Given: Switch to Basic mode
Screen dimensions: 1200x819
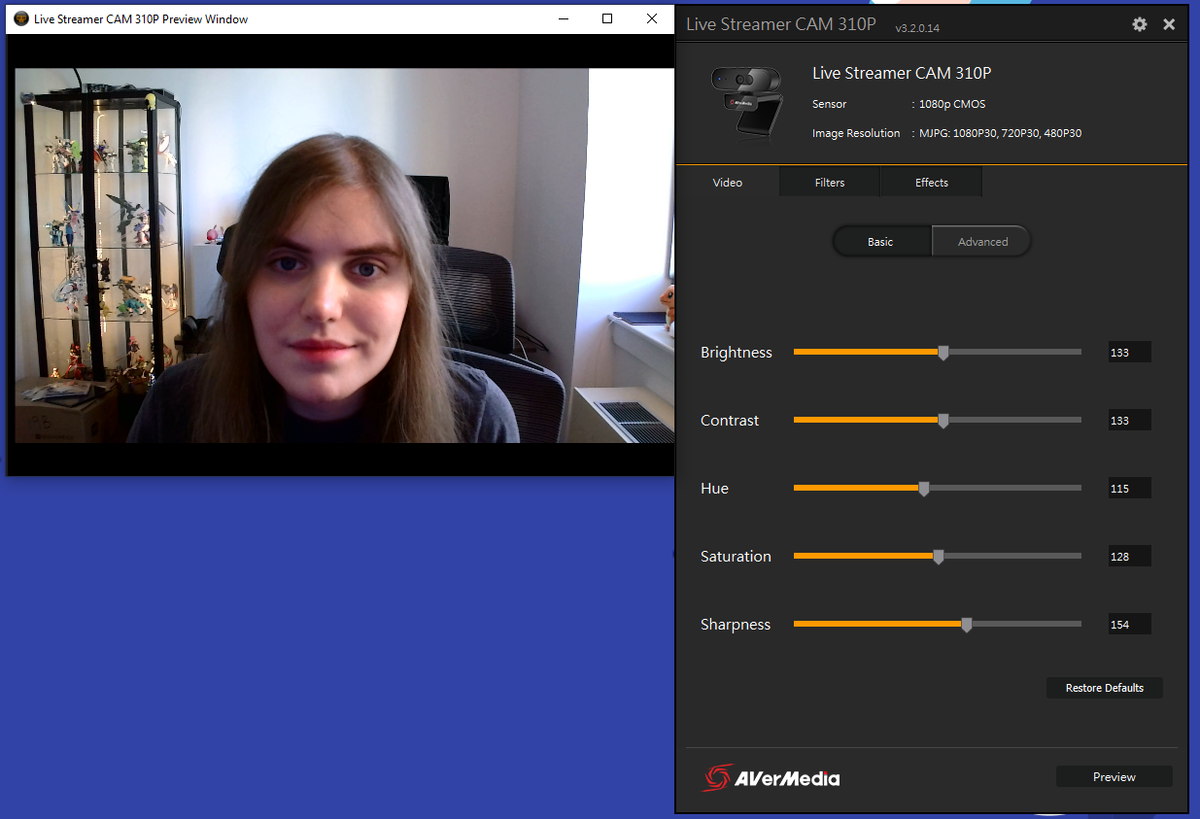Looking at the screenshot, I should [x=881, y=241].
